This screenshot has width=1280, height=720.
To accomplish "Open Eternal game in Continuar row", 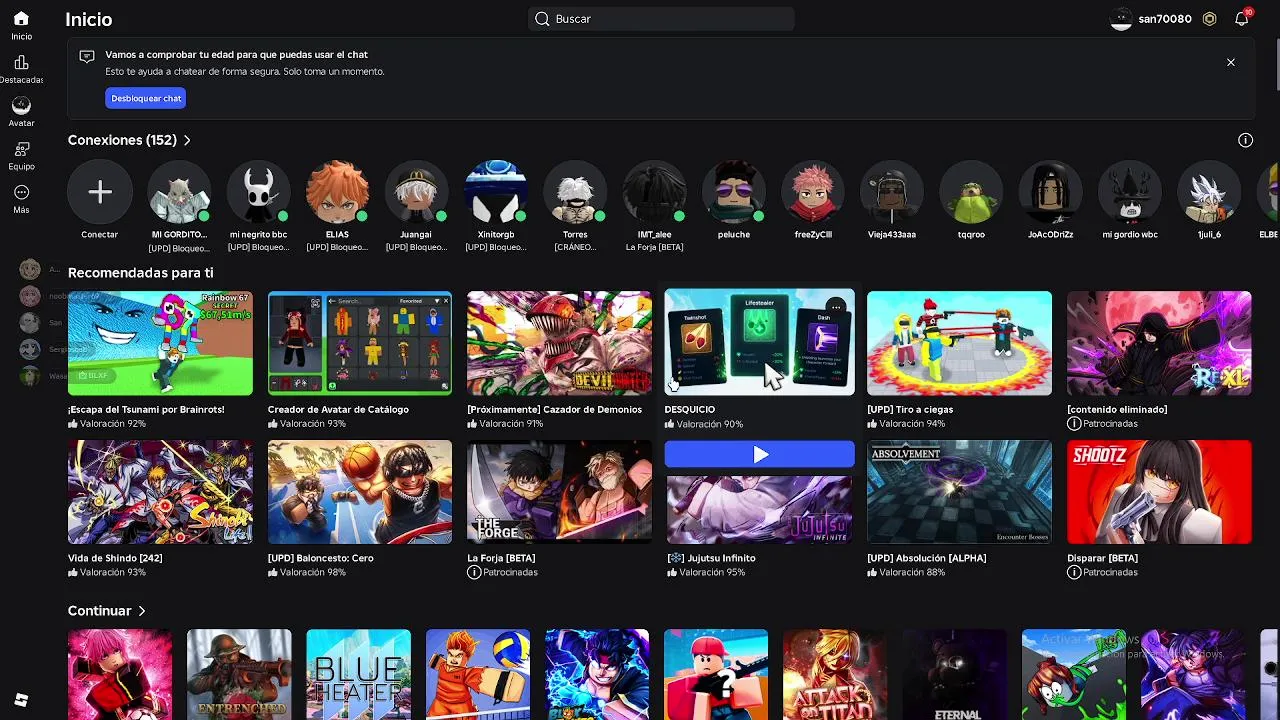I will tap(955, 675).
